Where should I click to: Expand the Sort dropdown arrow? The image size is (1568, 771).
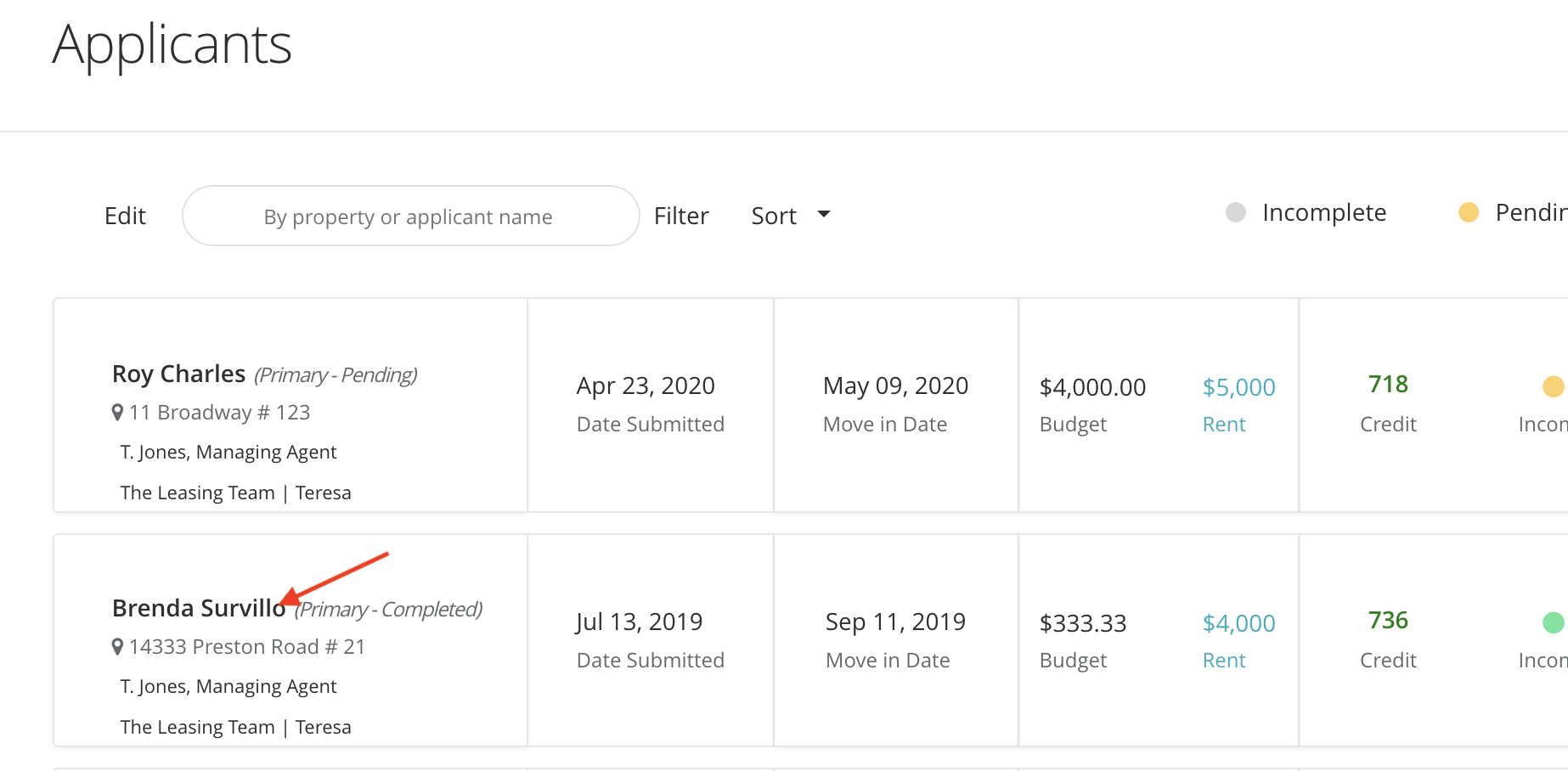(823, 215)
